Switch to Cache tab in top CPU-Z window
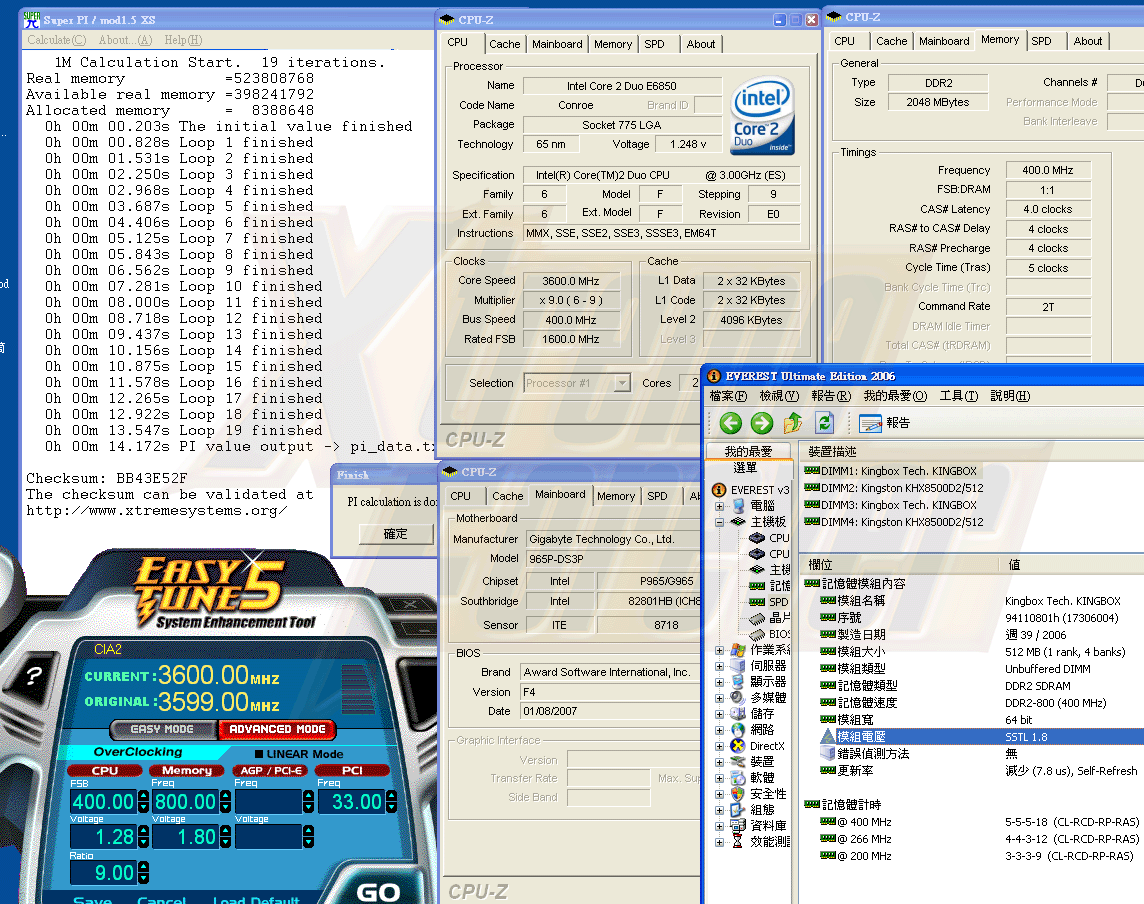The height and width of the screenshot is (904, 1144). pos(505,44)
